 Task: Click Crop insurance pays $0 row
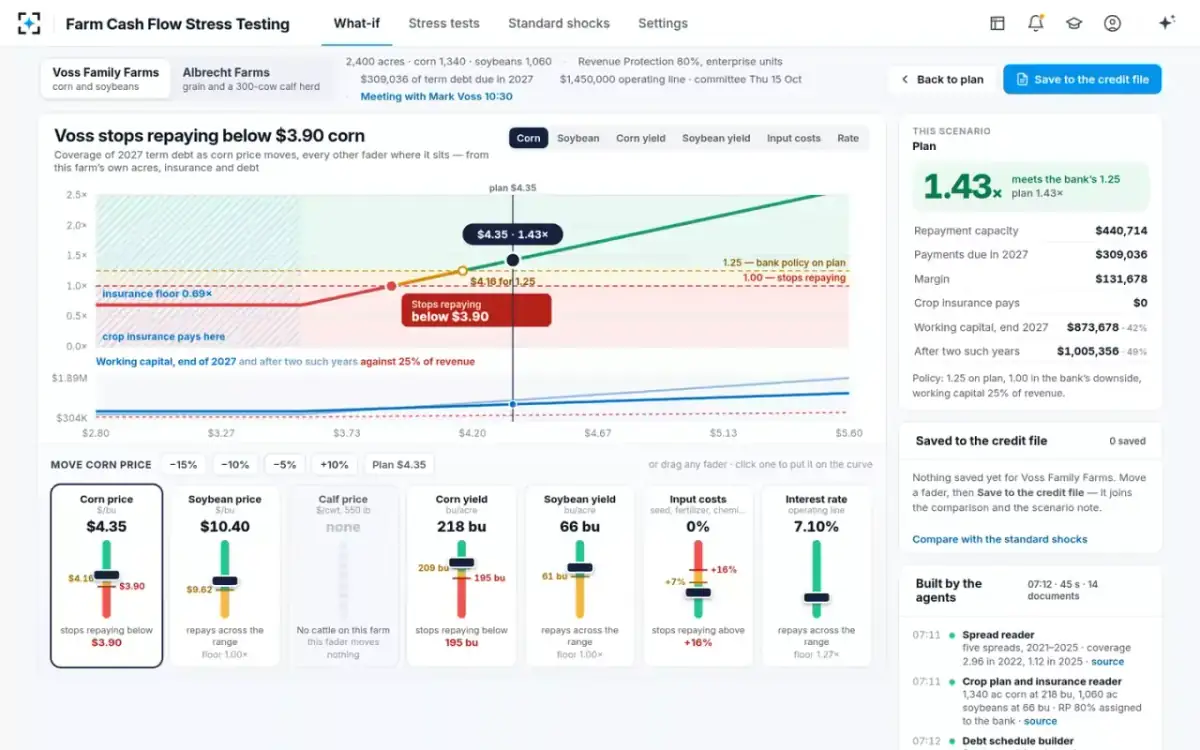1031,303
